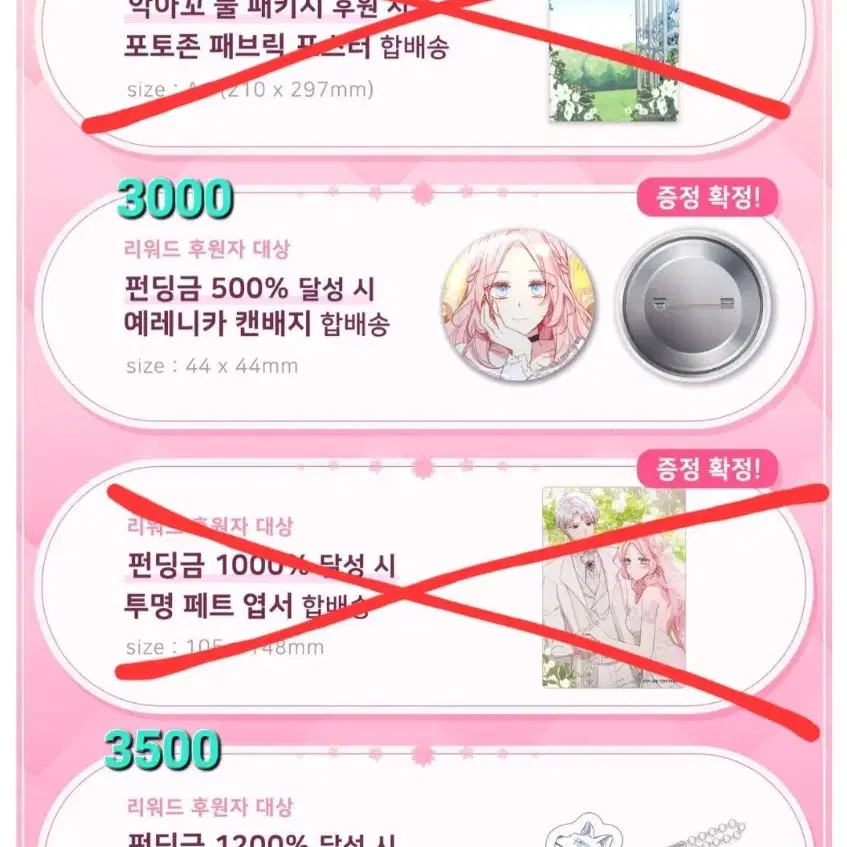This screenshot has height=847, width=847.
Task: Click 리워드 후원자 대상 above can badge
Action: point(207,249)
